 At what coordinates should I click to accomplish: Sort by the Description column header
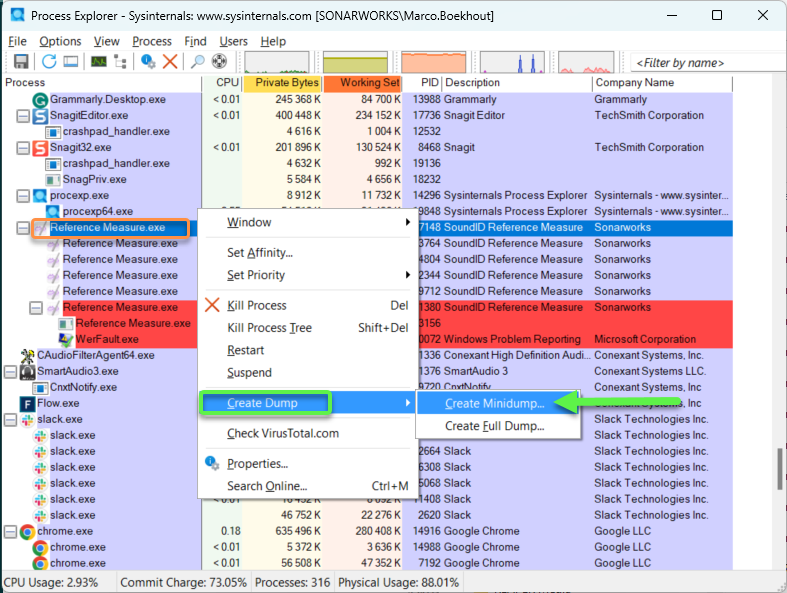pos(517,83)
